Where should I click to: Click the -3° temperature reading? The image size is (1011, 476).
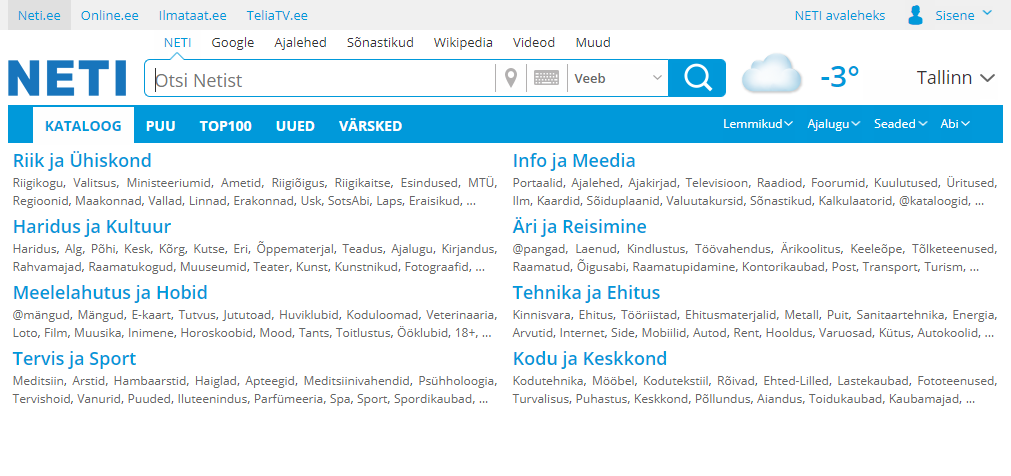pyautogui.click(x=839, y=77)
